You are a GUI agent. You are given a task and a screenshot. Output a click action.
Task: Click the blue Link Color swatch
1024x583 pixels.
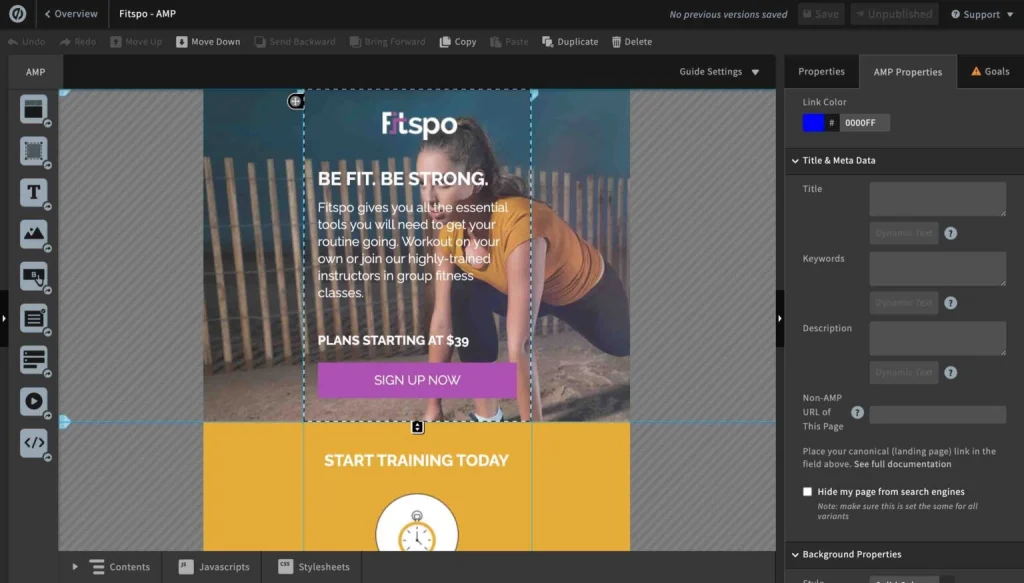coord(814,123)
